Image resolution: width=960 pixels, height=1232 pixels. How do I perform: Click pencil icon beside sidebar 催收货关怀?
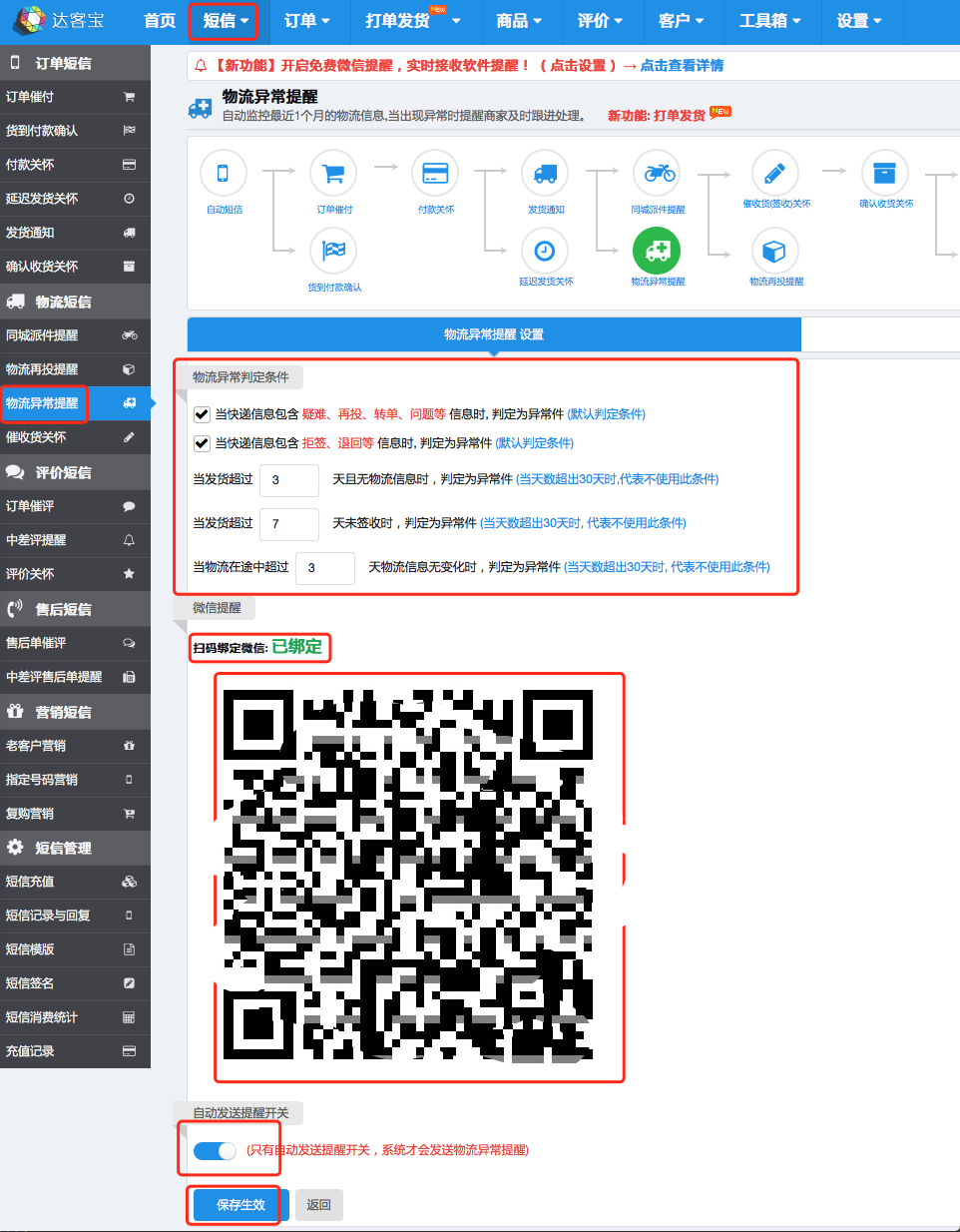[129, 437]
